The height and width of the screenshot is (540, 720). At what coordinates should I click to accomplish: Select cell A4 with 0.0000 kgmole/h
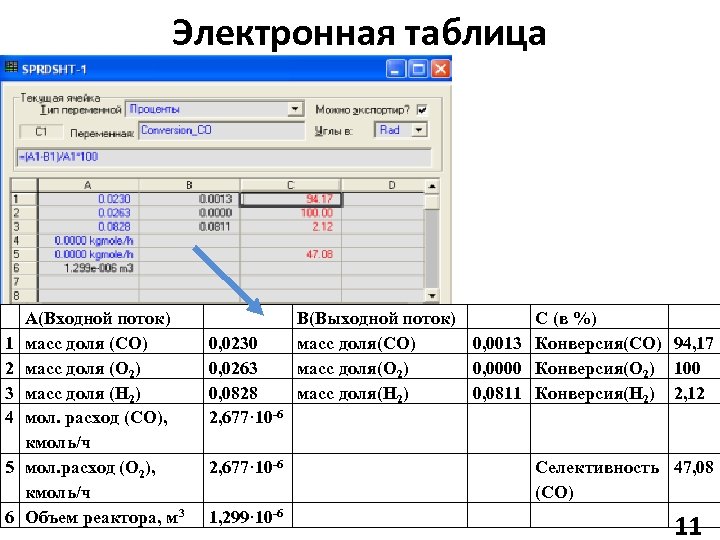pyautogui.click(x=88, y=240)
